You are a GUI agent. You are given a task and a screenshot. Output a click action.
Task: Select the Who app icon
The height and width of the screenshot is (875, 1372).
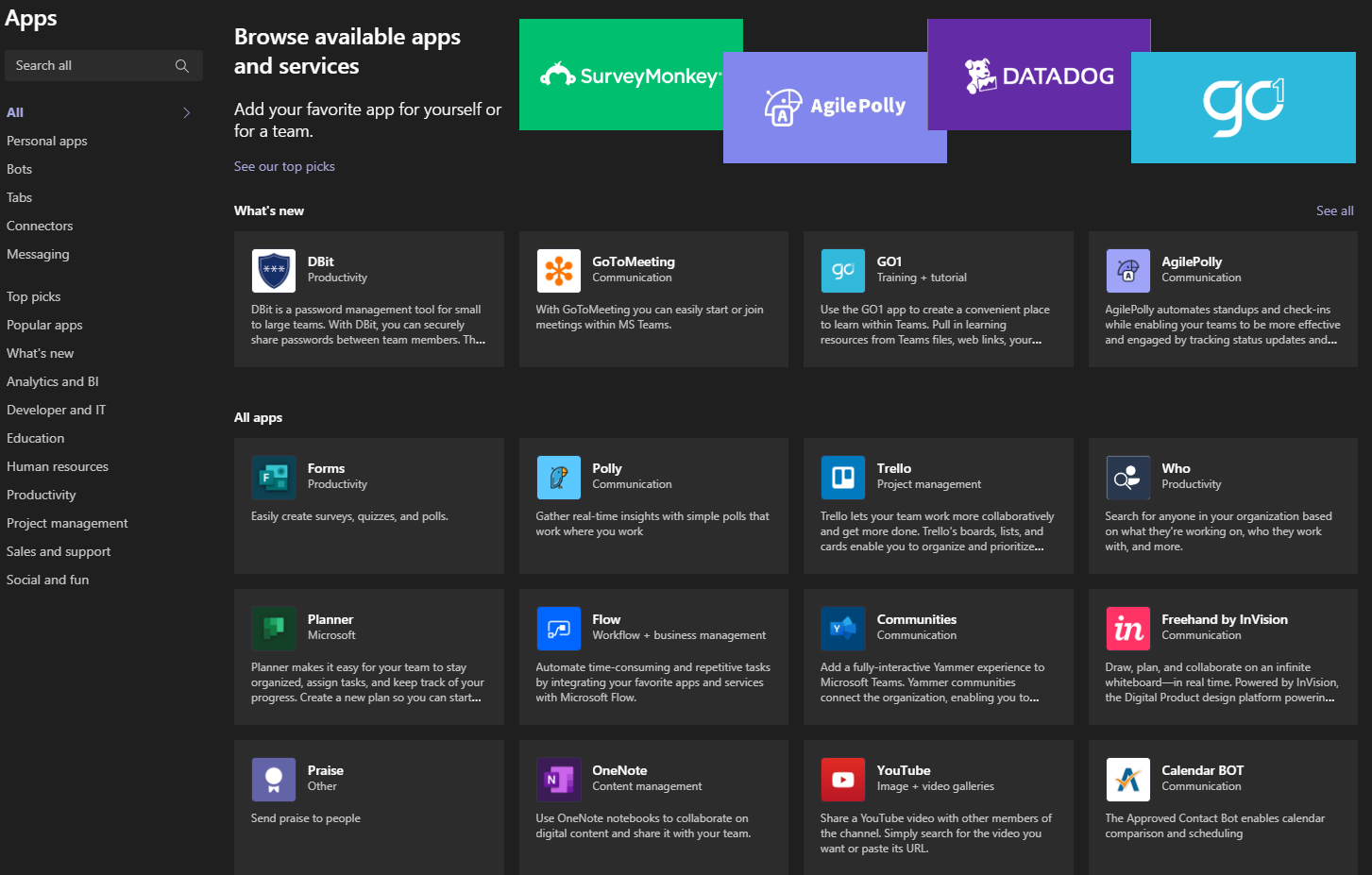tap(1128, 478)
